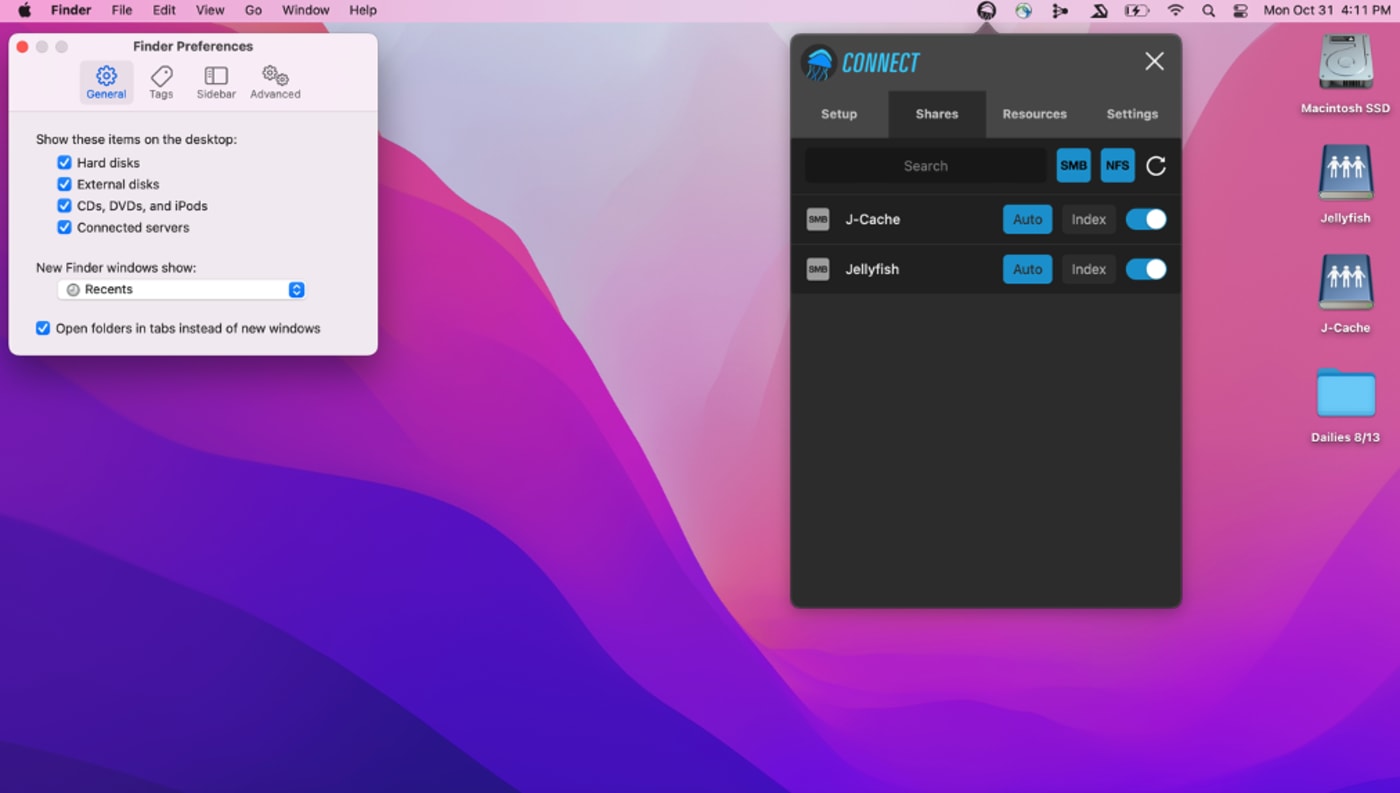Open the Tags preferences pane
This screenshot has width=1400, height=793.
point(161,82)
